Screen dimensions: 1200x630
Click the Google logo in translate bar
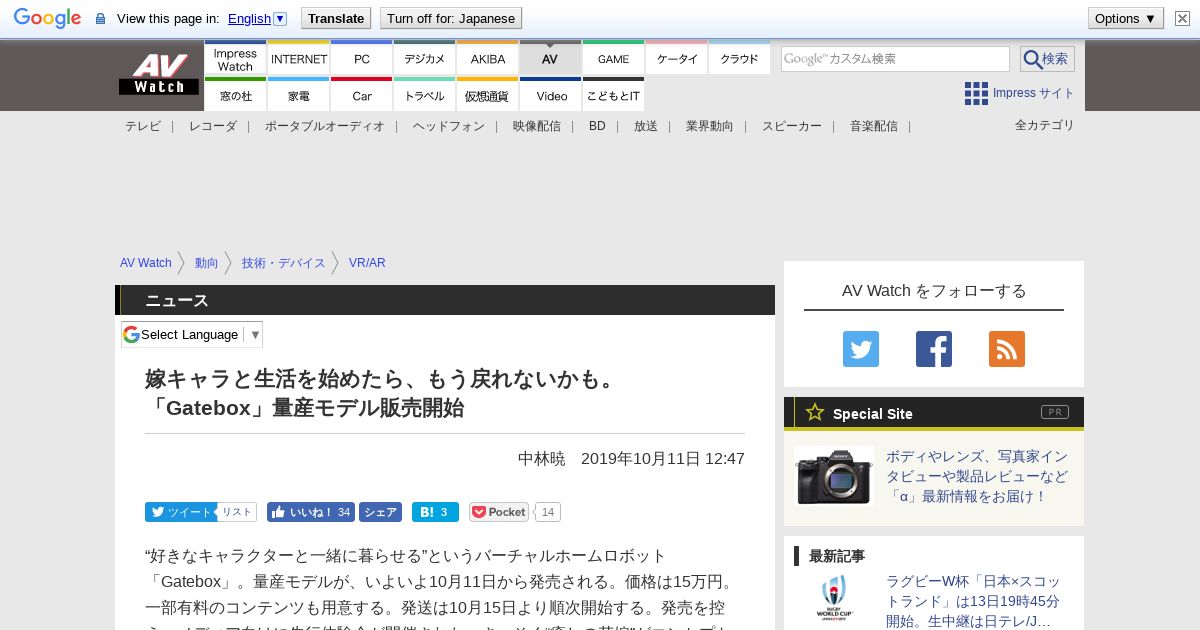click(47, 18)
